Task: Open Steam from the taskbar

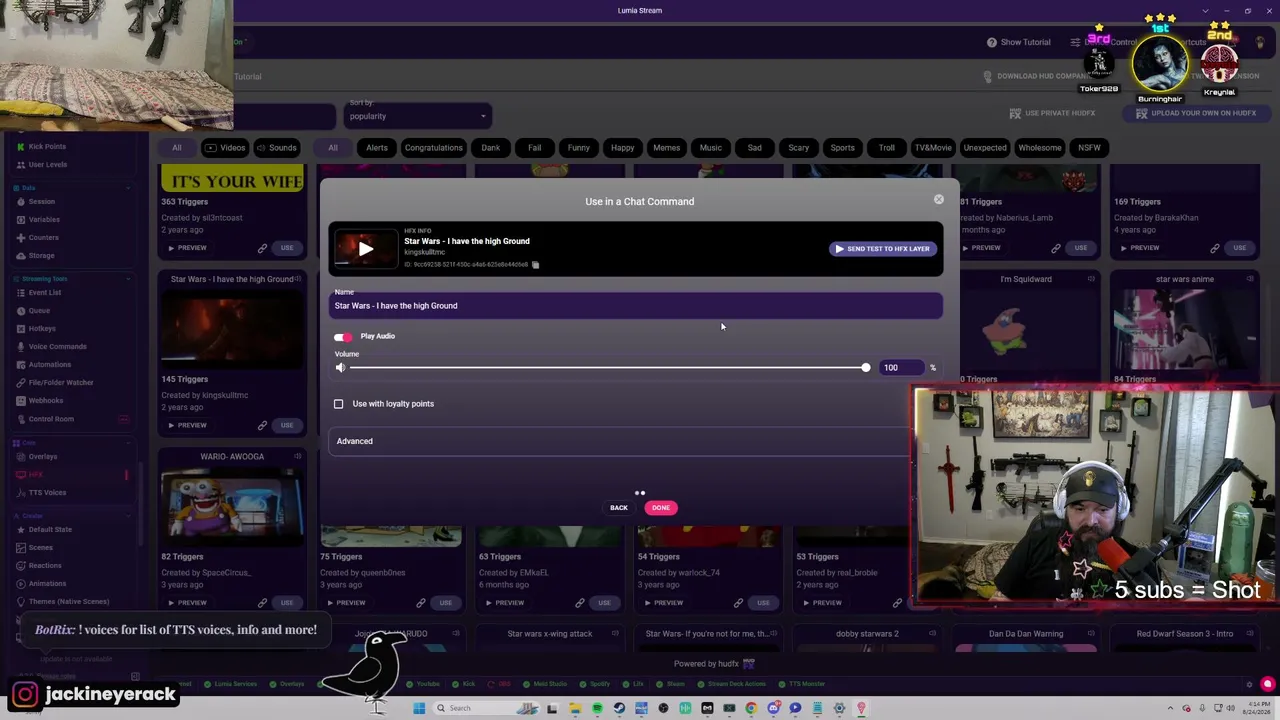Action: (x=619, y=708)
